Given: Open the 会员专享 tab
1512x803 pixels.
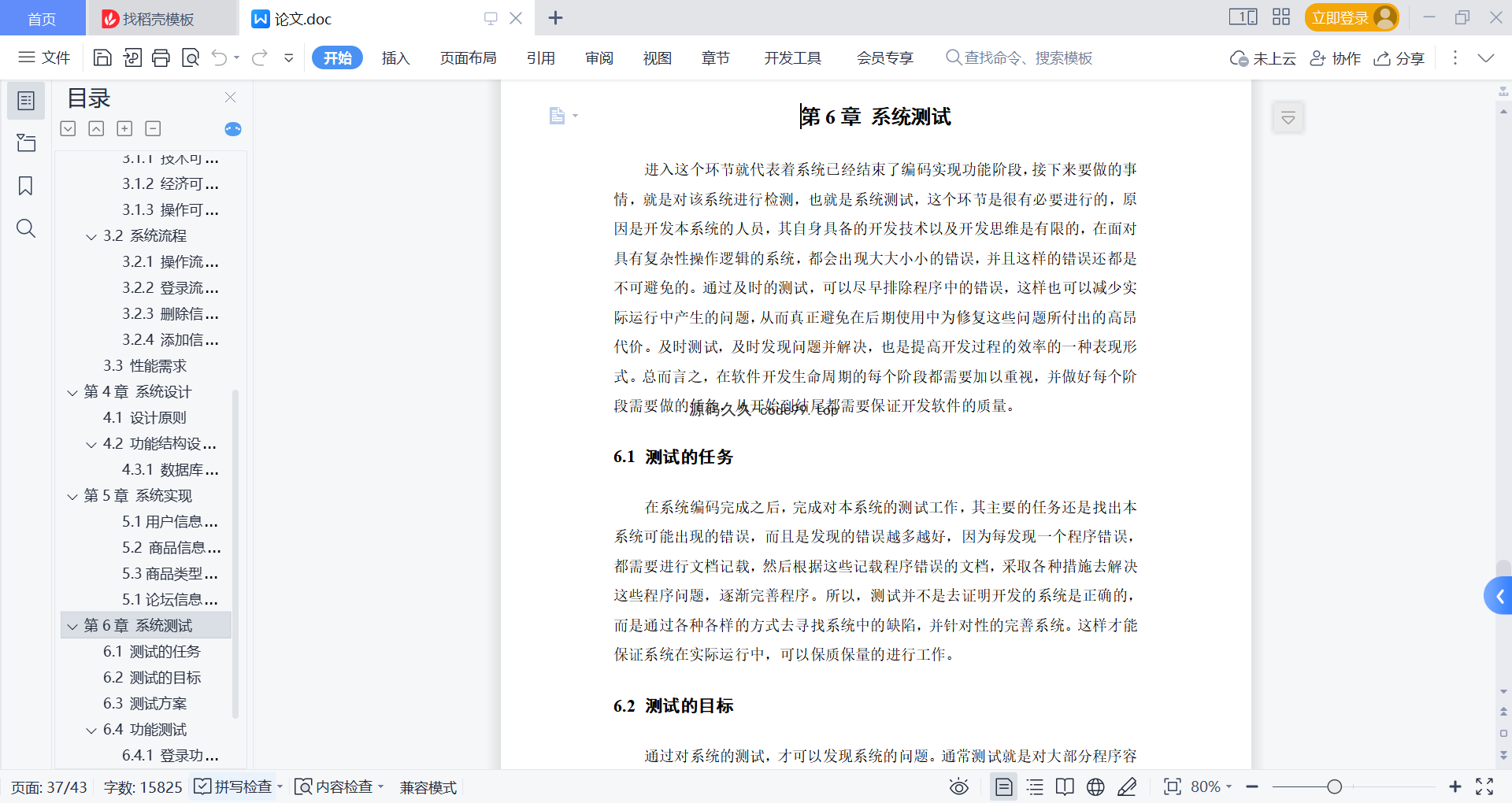Looking at the screenshot, I should [885, 57].
